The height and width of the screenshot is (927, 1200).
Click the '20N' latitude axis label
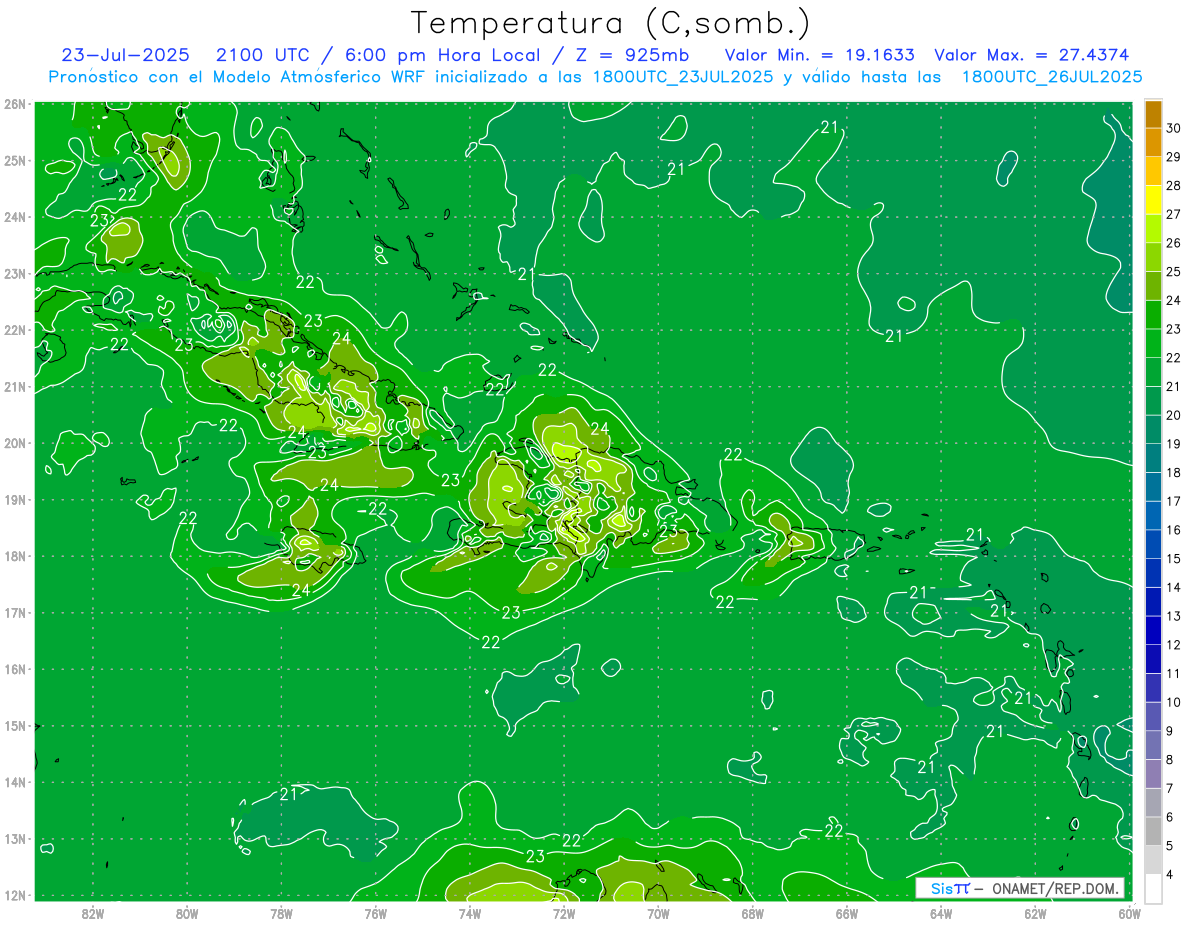[x=14, y=443]
